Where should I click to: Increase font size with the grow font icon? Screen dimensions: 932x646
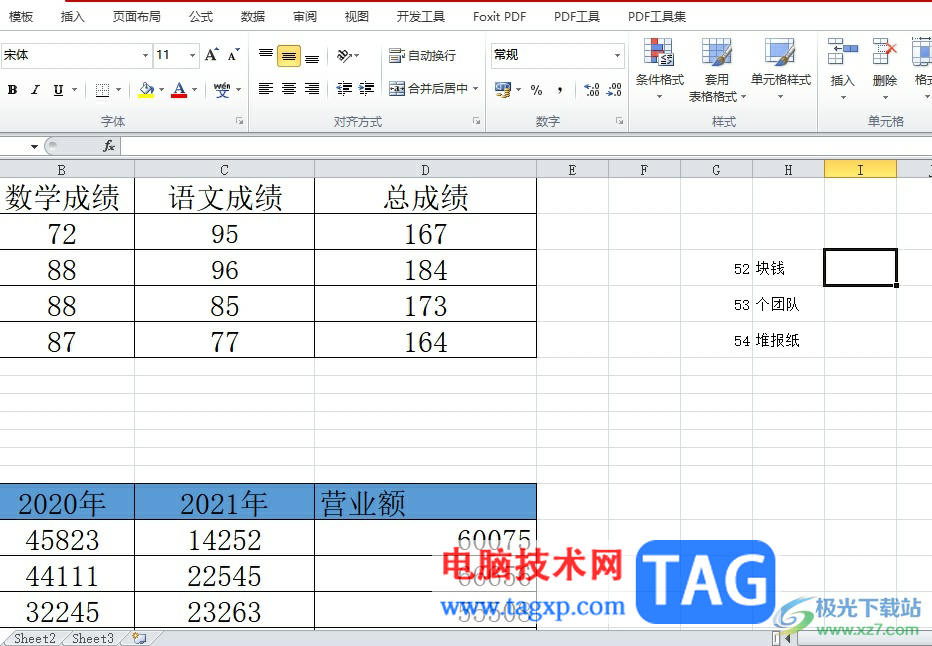click(x=212, y=55)
